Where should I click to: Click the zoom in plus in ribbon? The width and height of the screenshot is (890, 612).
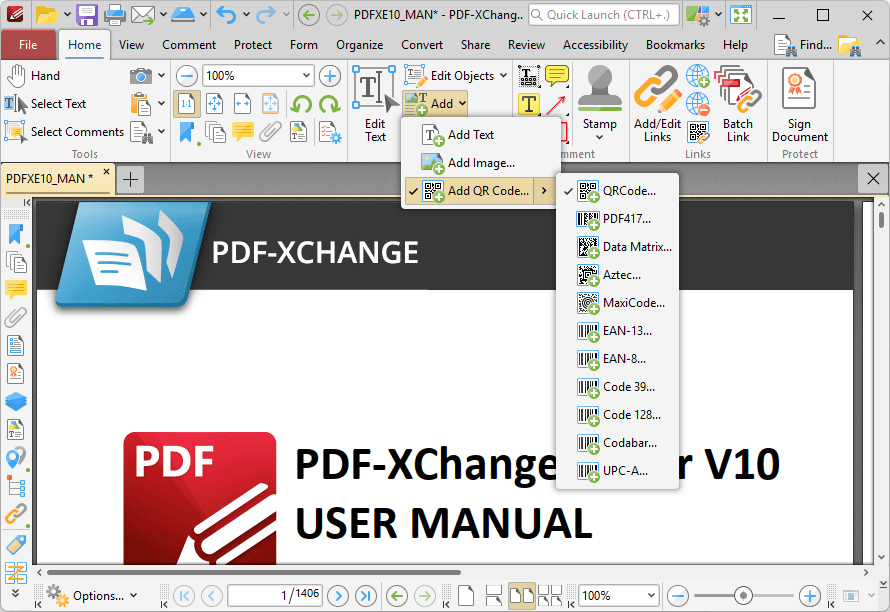[x=330, y=76]
